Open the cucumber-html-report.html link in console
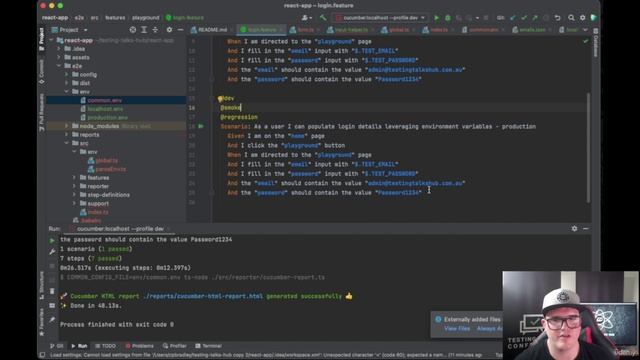 [x=203, y=296]
